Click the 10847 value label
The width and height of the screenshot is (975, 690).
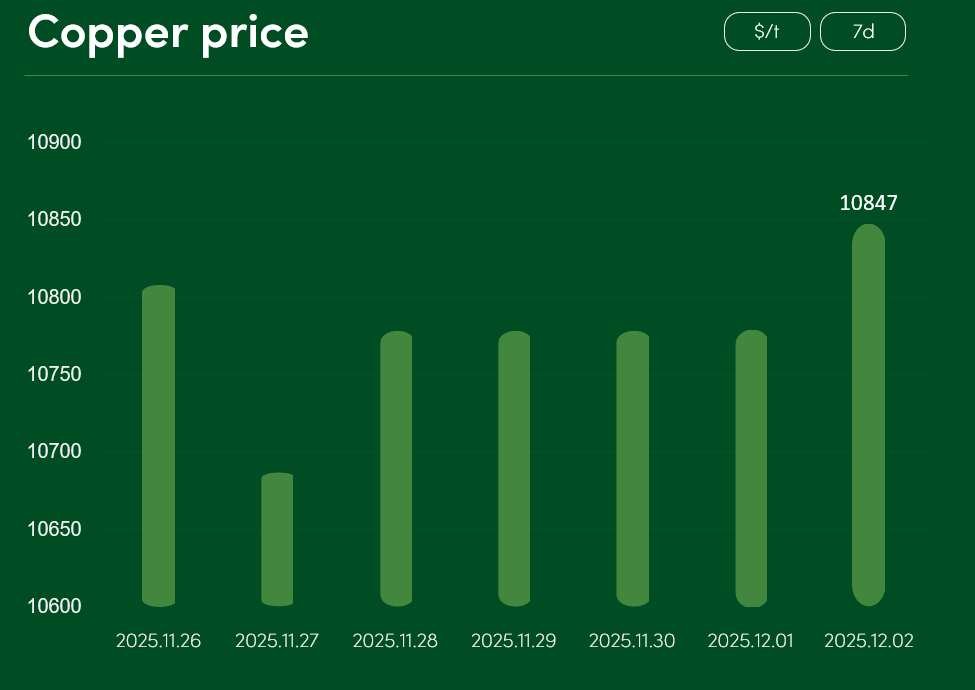pos(868,203)
